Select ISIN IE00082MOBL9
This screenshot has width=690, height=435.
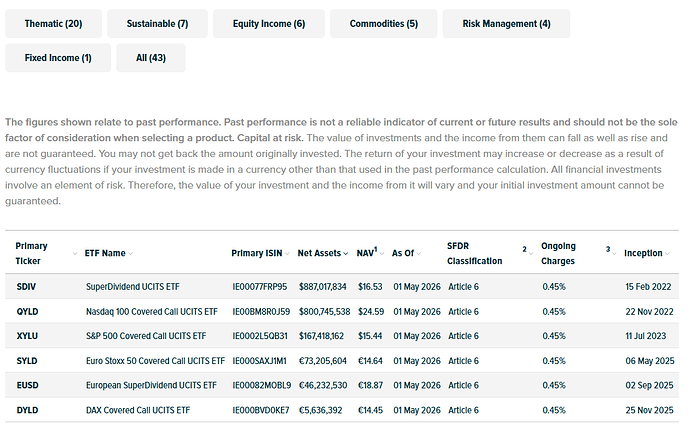[x=261, y=385]
